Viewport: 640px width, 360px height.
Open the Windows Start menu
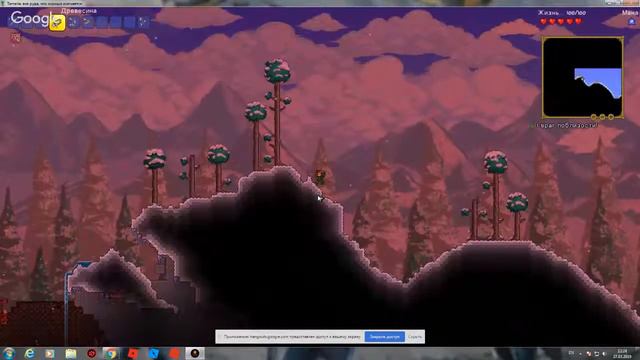click(9, 353)
